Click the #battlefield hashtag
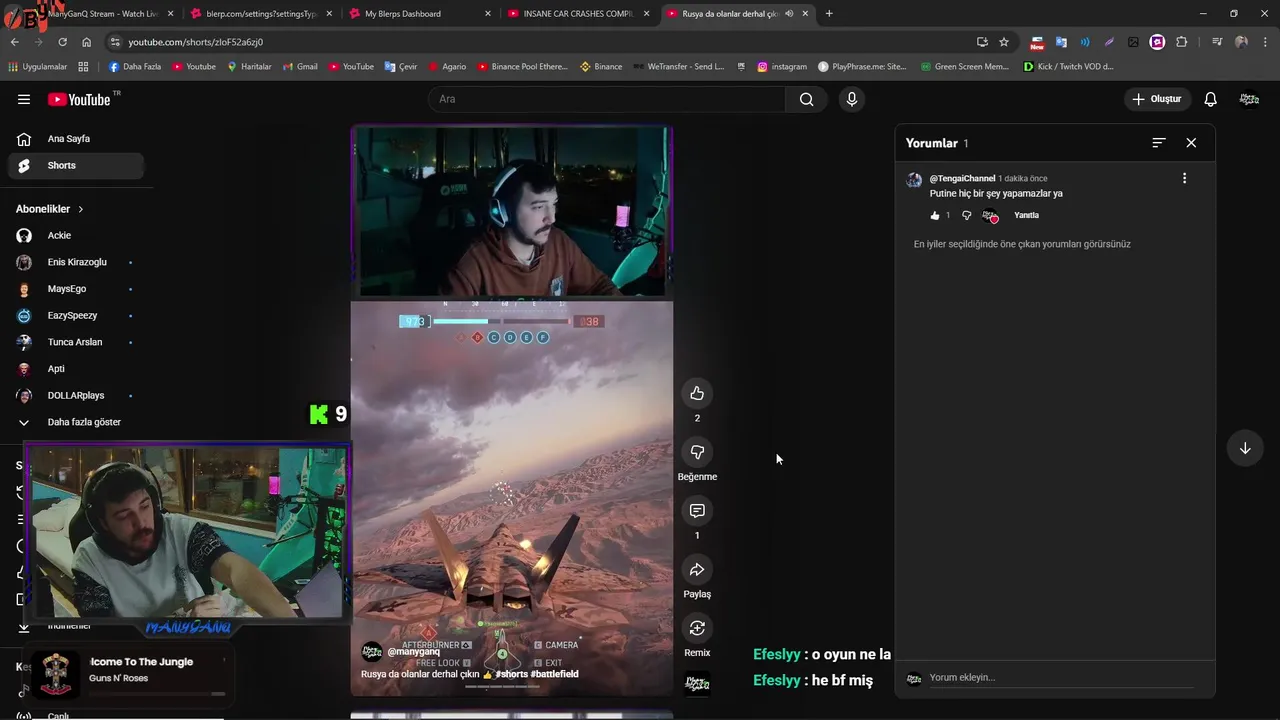Viewport: 1280px width, 720px height. tap(554, 674)
